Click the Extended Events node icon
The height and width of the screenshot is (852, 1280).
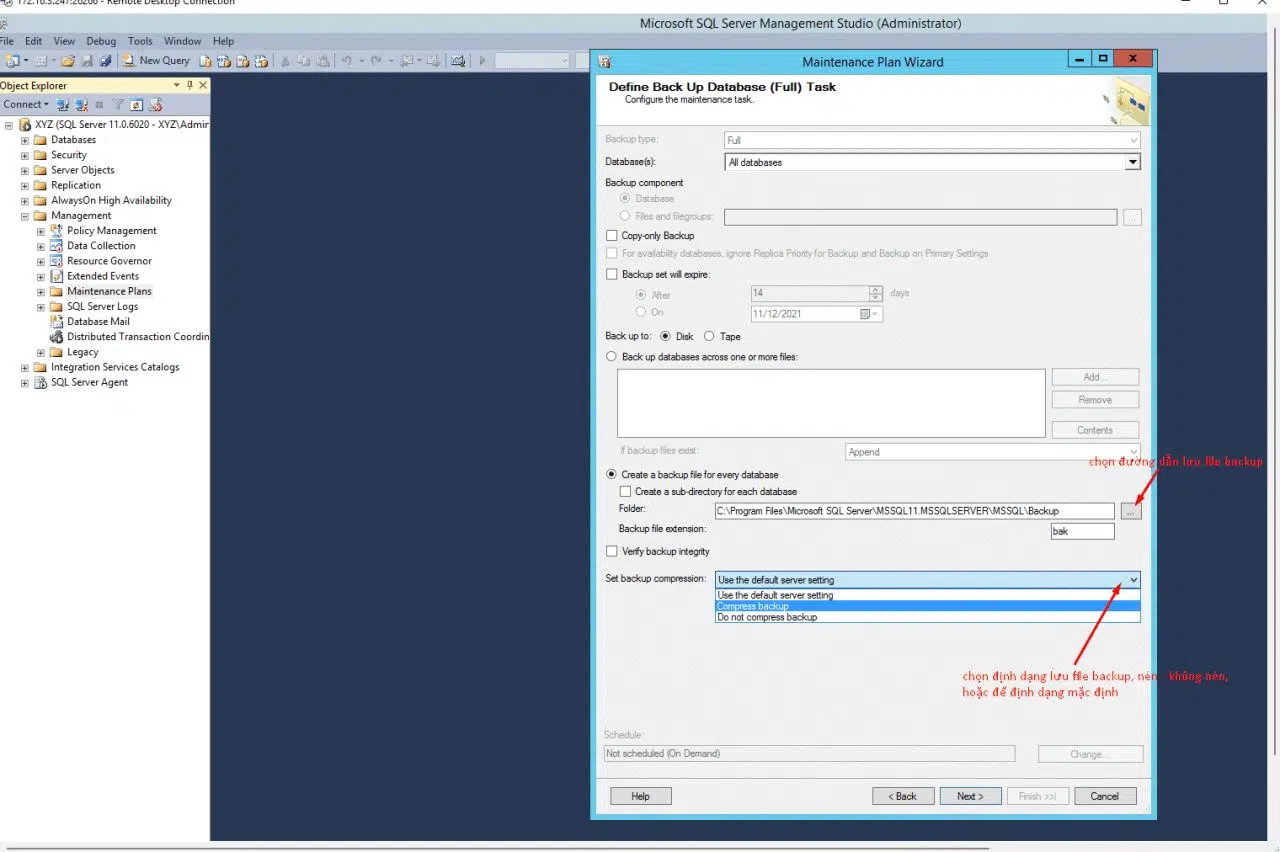pyautogui.click(x=57, y=276)
